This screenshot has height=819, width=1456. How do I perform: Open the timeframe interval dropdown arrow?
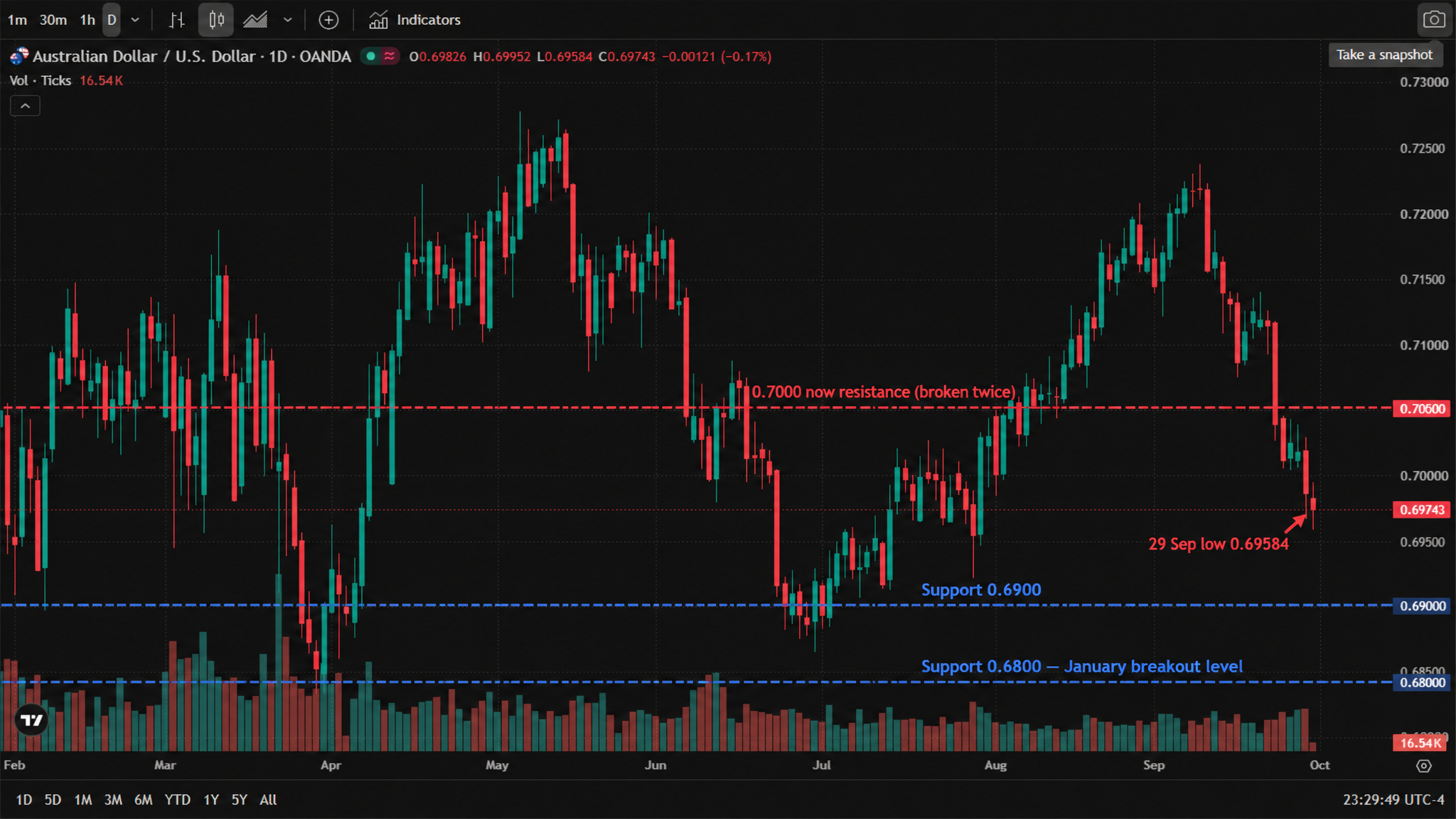pos(135,20)
